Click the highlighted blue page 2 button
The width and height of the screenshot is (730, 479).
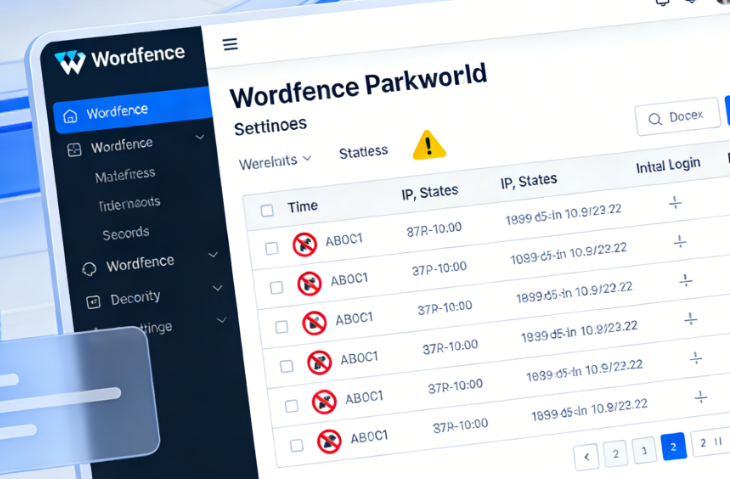pyautogui.click(x=673, y=446)
